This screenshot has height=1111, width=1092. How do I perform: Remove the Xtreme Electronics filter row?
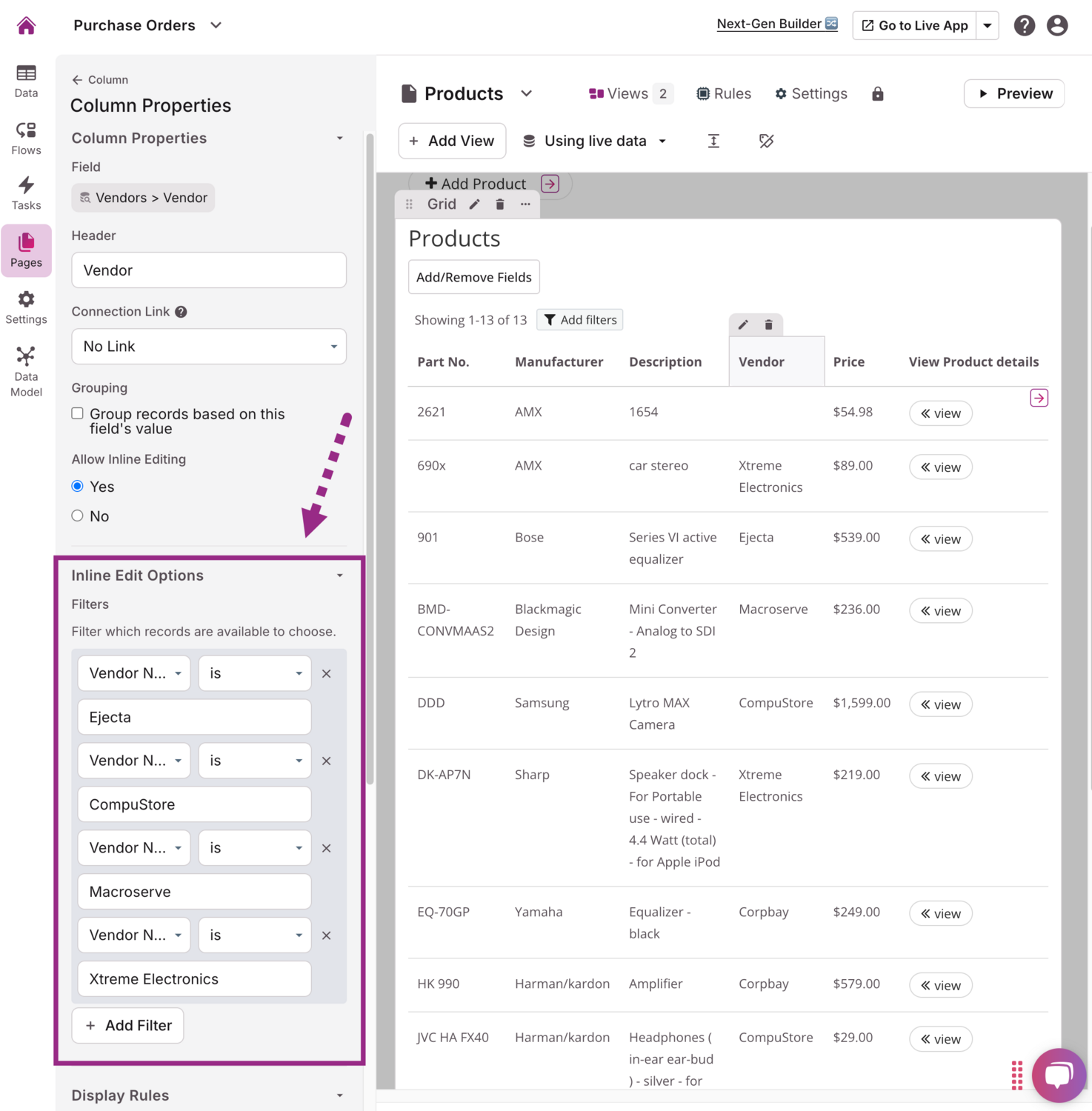click(x=326, y=936)
